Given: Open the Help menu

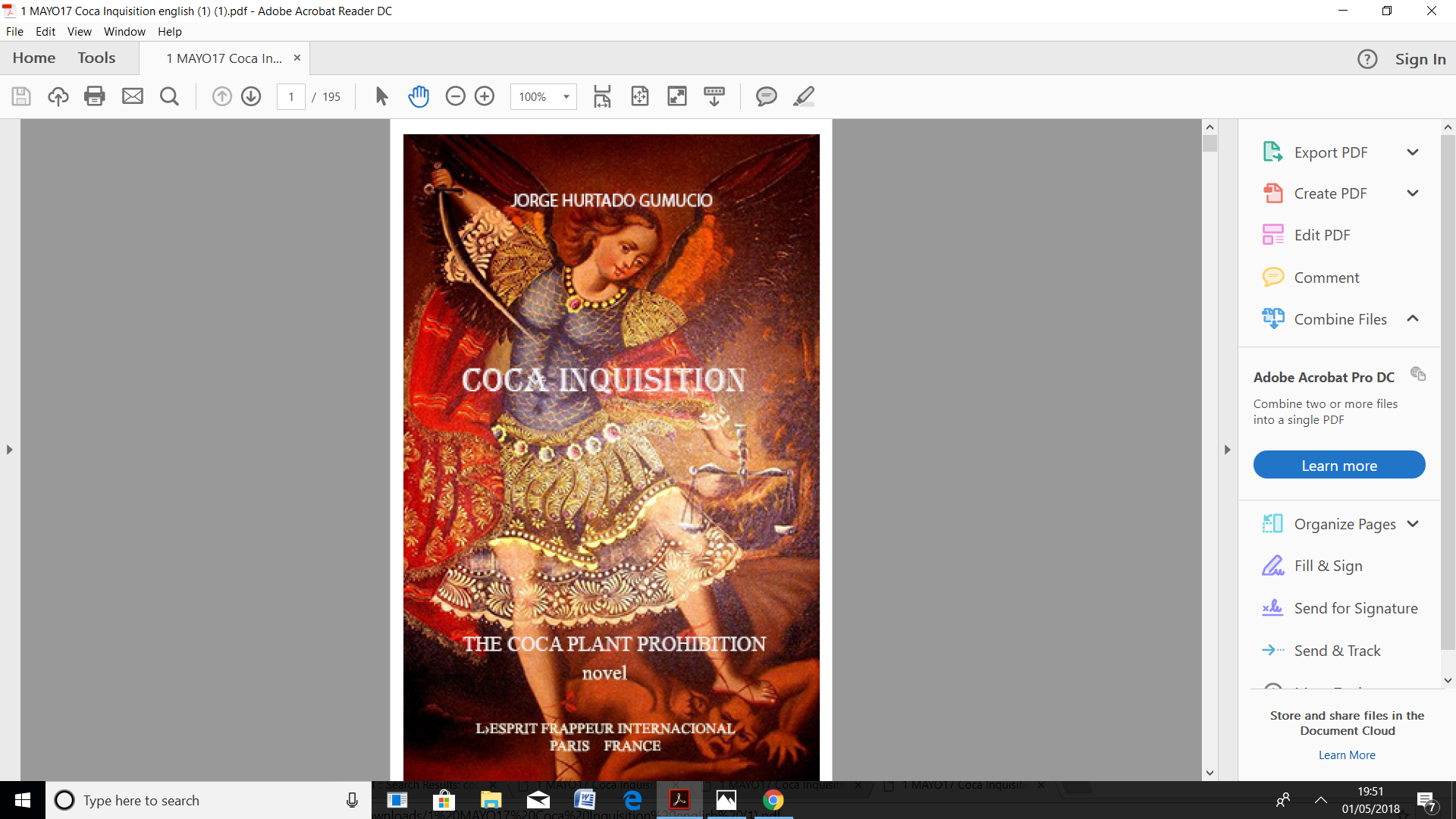Looking at the screenshot, I should [x=170, y=32].
